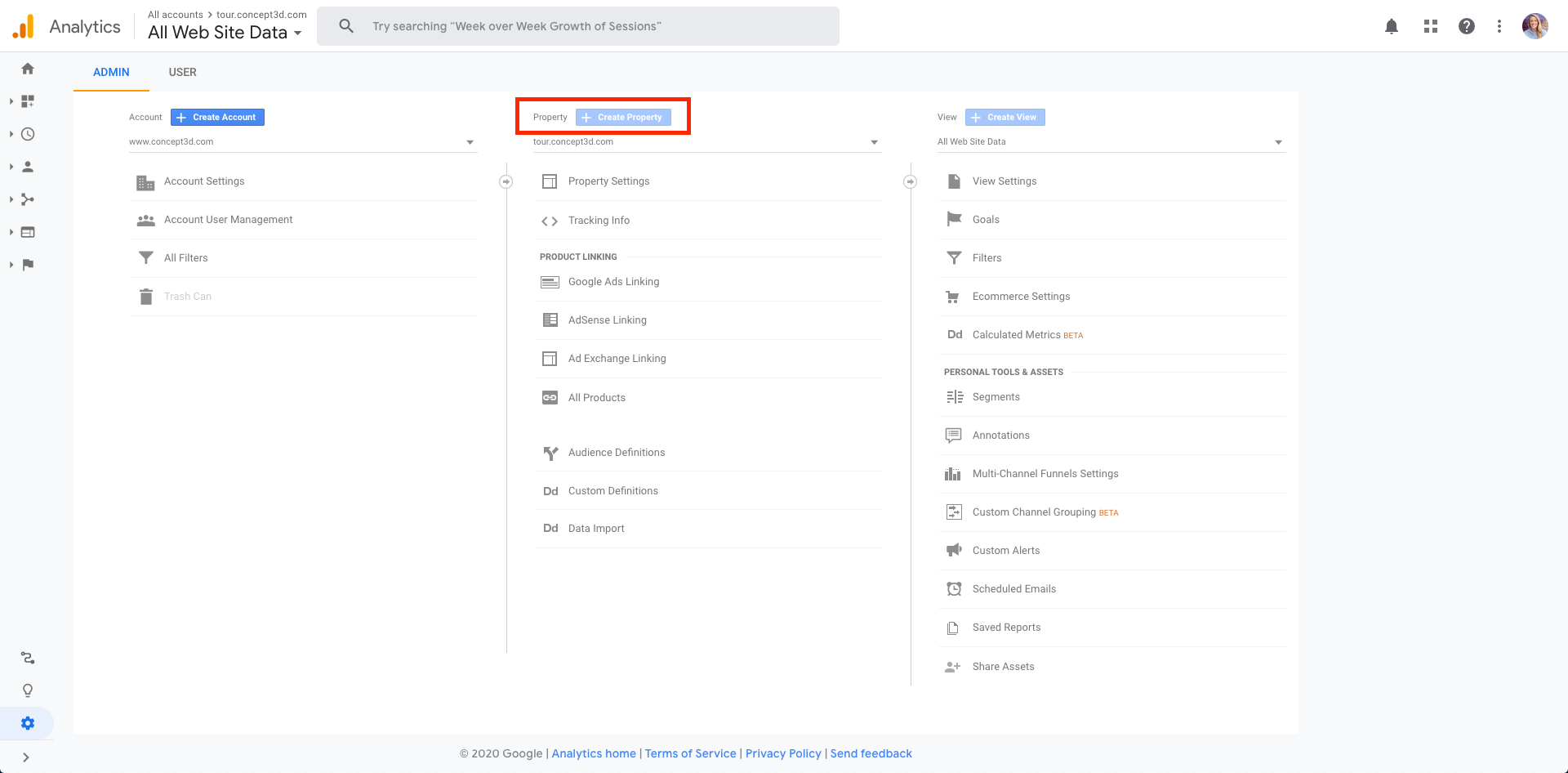The image size is (1568, 773).
Task: Click the arrow between Account and Property columns
Action: [506, 181]
